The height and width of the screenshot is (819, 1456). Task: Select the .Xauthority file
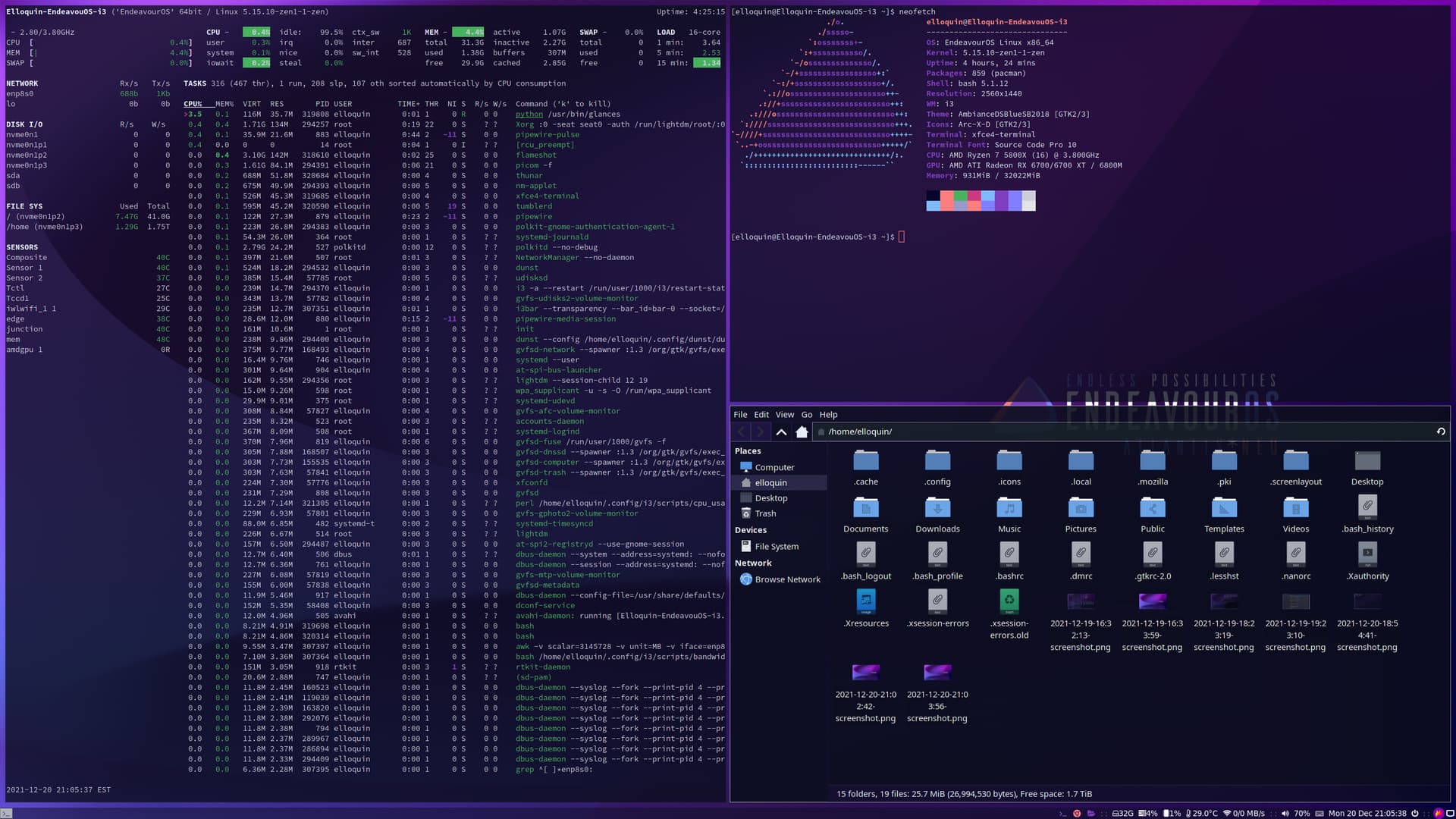pyautogui.click(x=1367, y=562)
